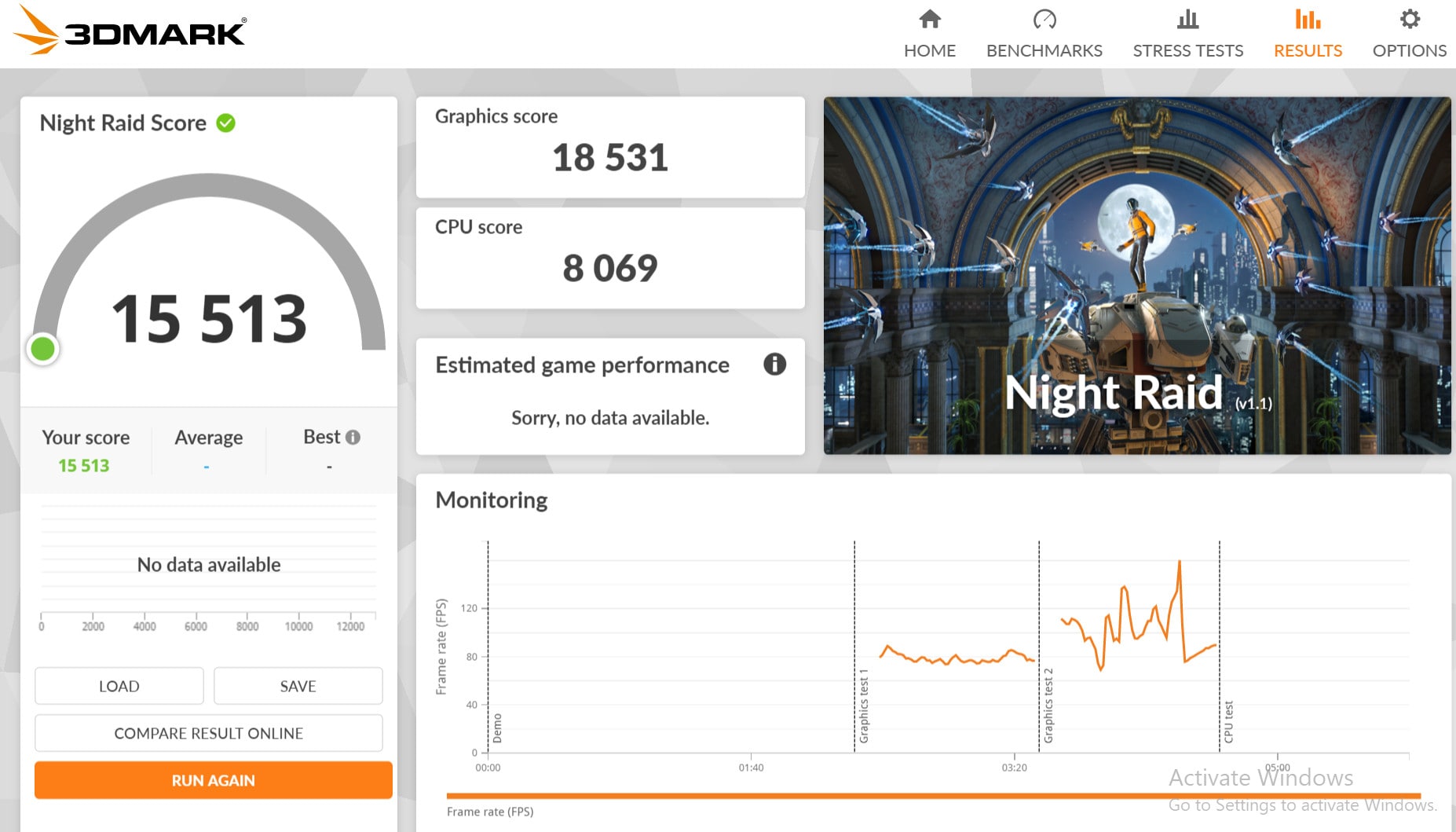
Task: Click the Results orange bars icon
Action: [1308, 19]
